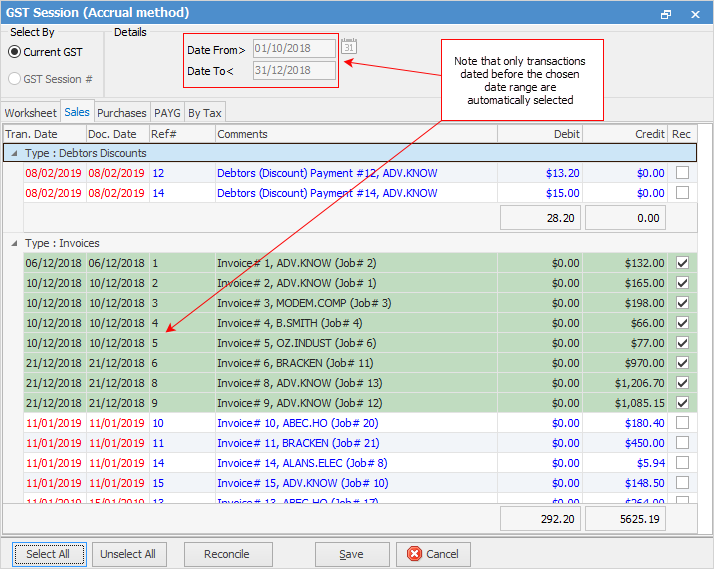Viewport: 714px width, 569px height.
Task: Tick Rec checkbox for Debtors Discount Payment #12
Action: [682, 173]
